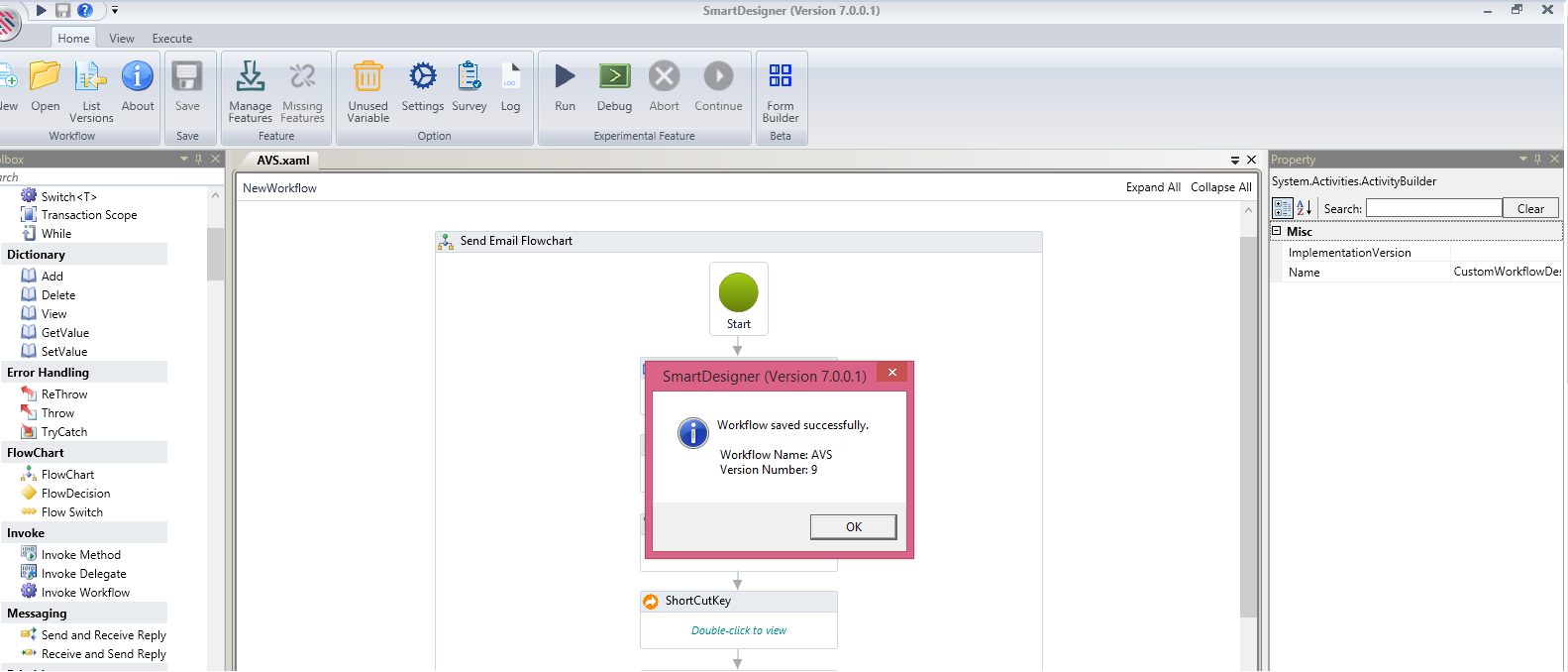
Task: Run the workflow
Action: pos(565,77)
